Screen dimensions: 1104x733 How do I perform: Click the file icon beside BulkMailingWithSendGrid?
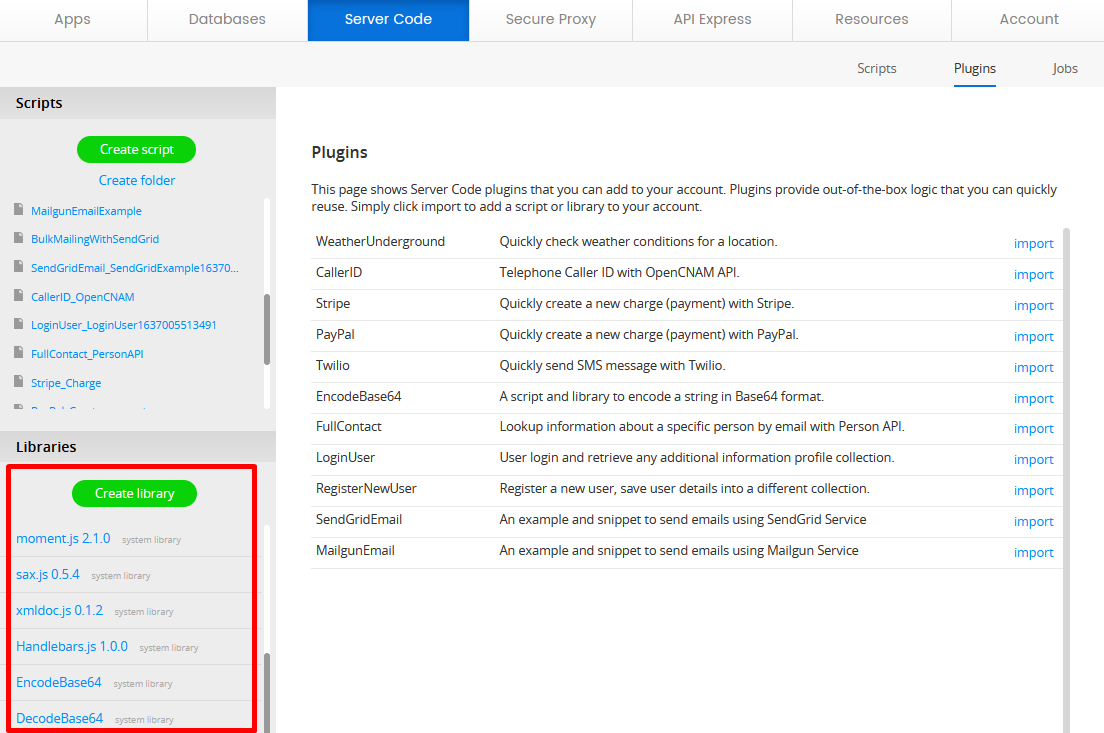(18, 237)
